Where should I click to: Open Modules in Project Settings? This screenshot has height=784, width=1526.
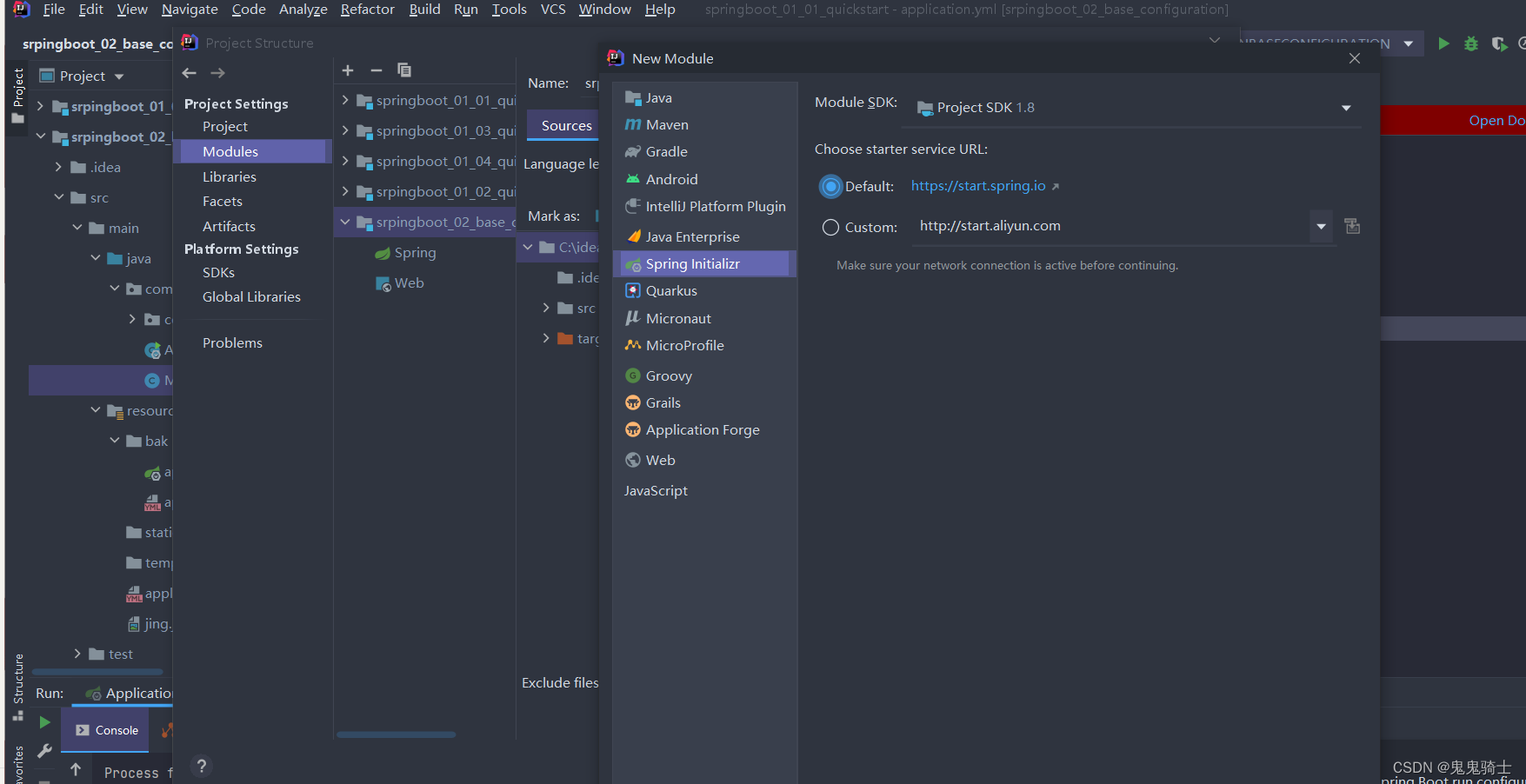[x=252, y=151]
